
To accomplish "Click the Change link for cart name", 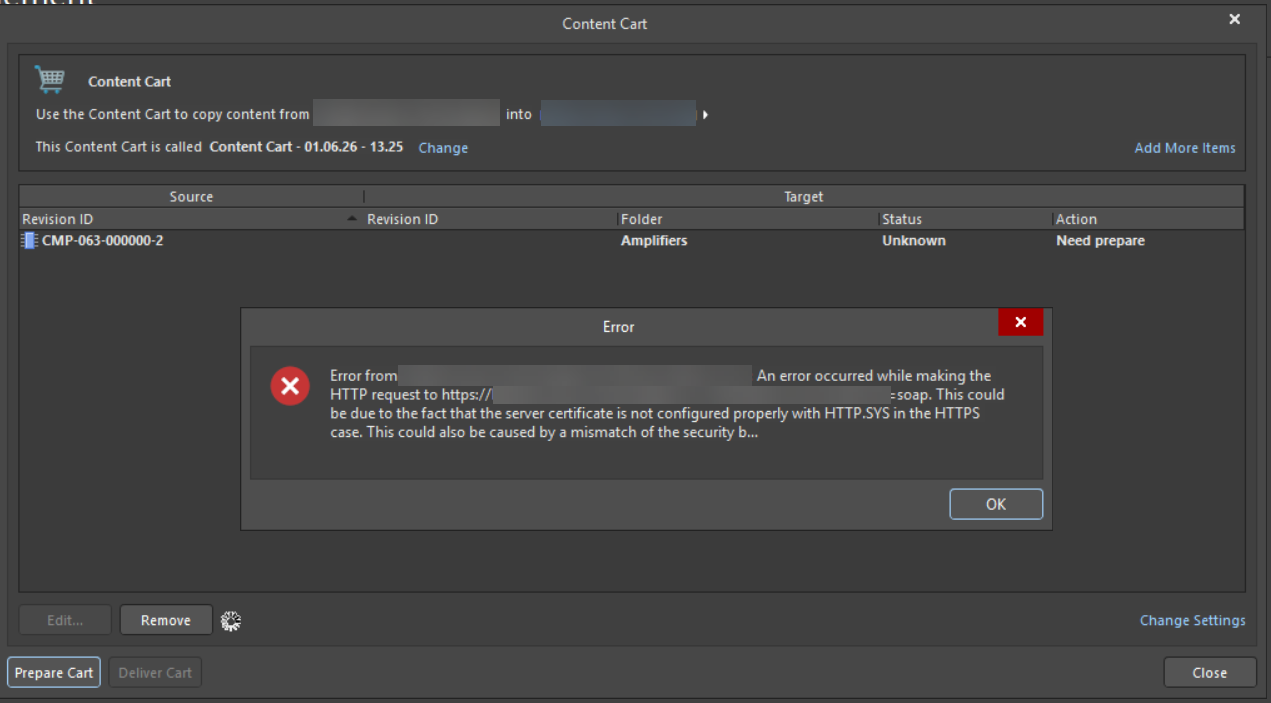I will point(443,148).
